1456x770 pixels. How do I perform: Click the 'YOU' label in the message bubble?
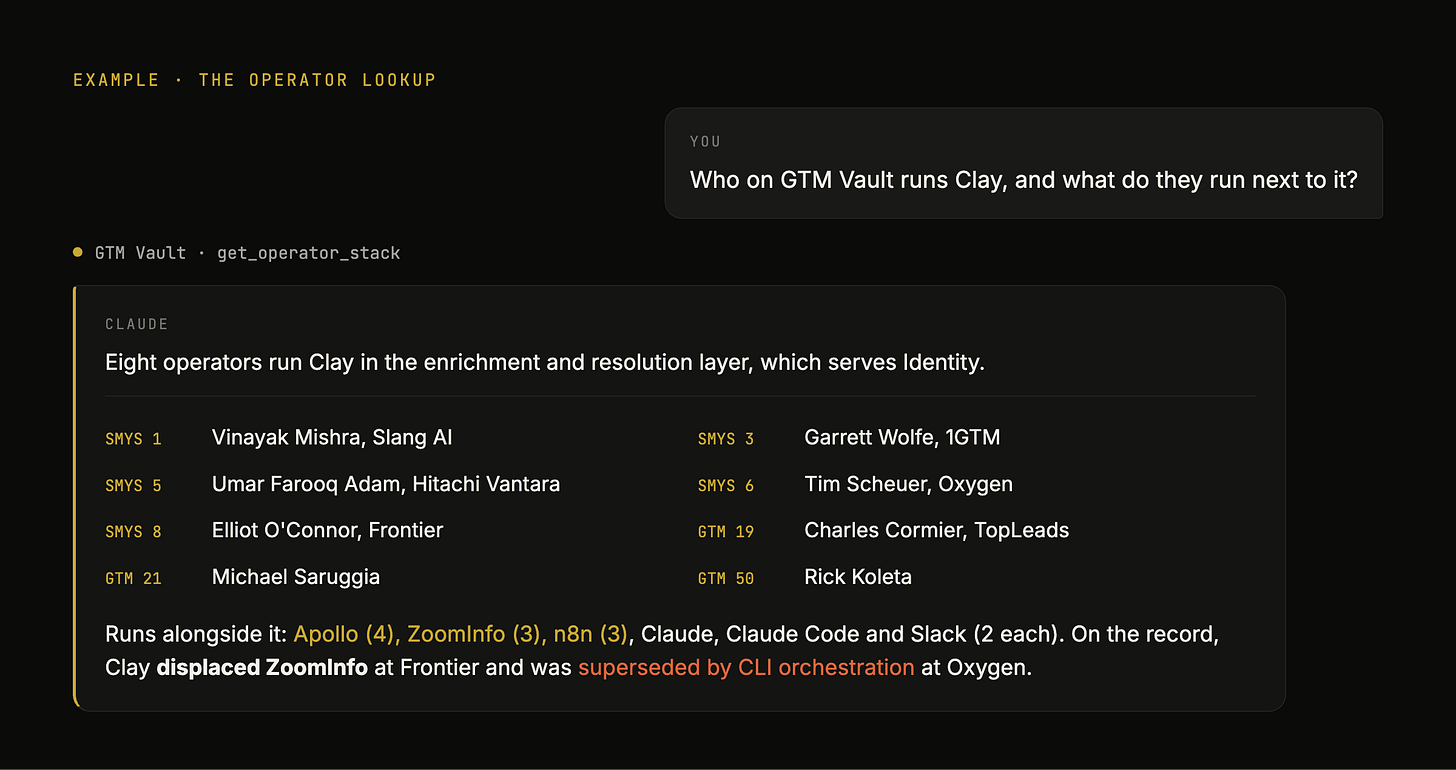(x=705, y=142)
